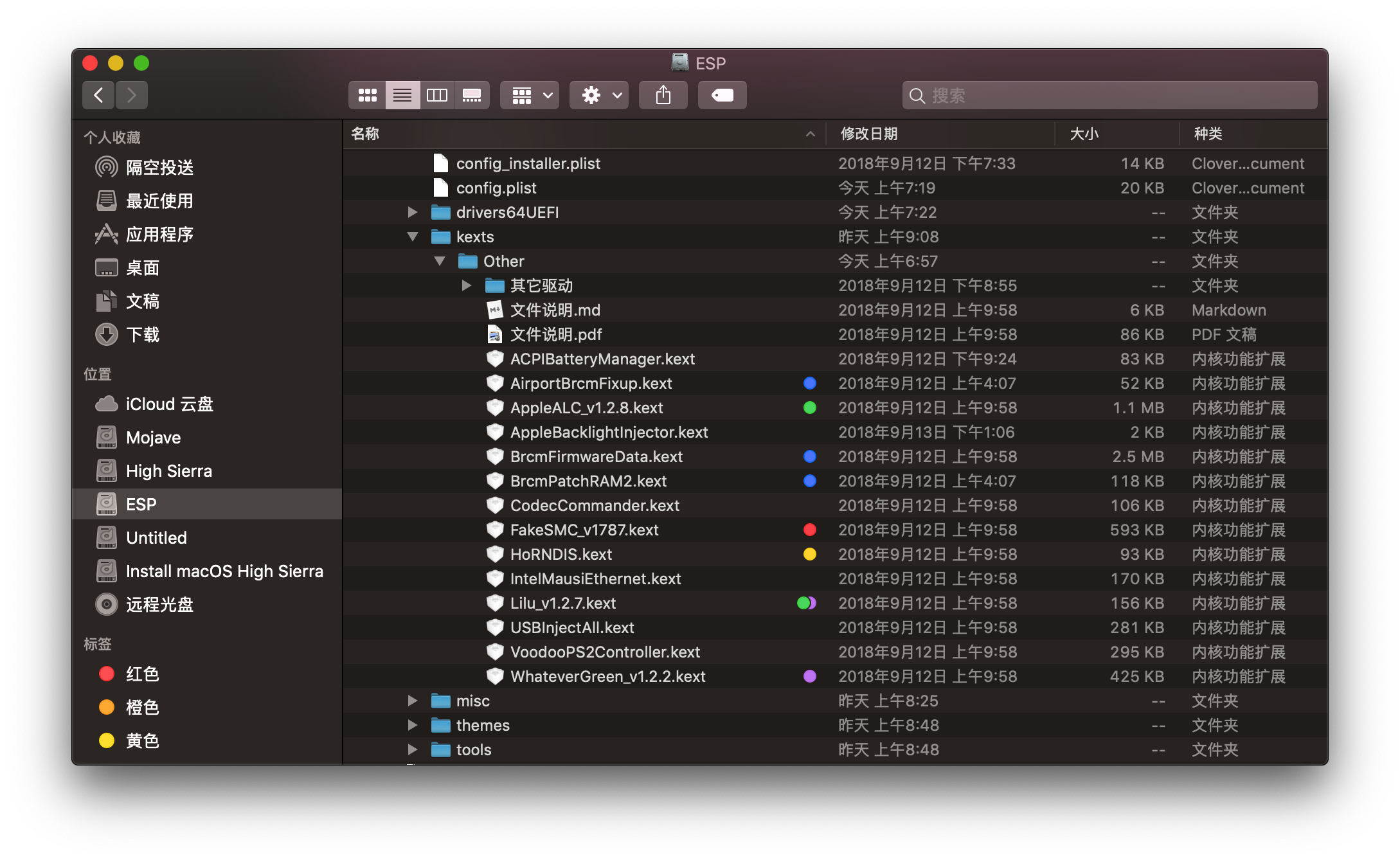Open AirDrop (隔空投送) in sidebar
This screenshot has height=860, width=1400.
coord(159,168)
